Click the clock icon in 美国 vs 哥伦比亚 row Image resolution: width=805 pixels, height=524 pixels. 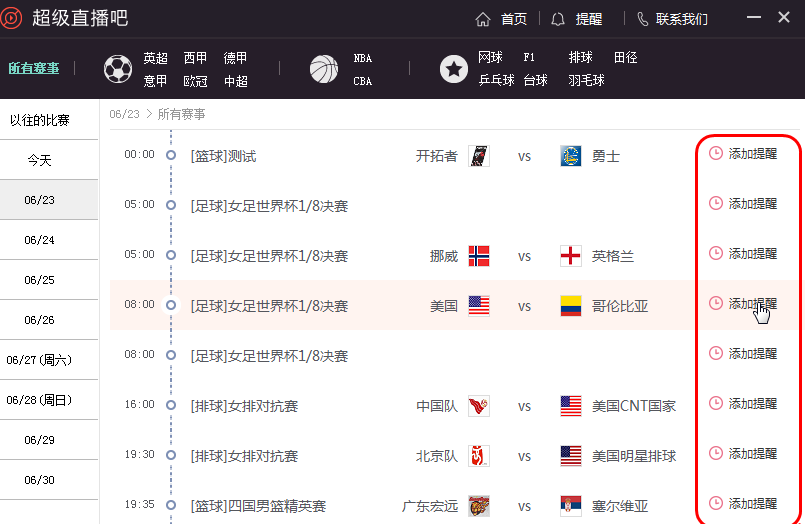coord(716,303)
